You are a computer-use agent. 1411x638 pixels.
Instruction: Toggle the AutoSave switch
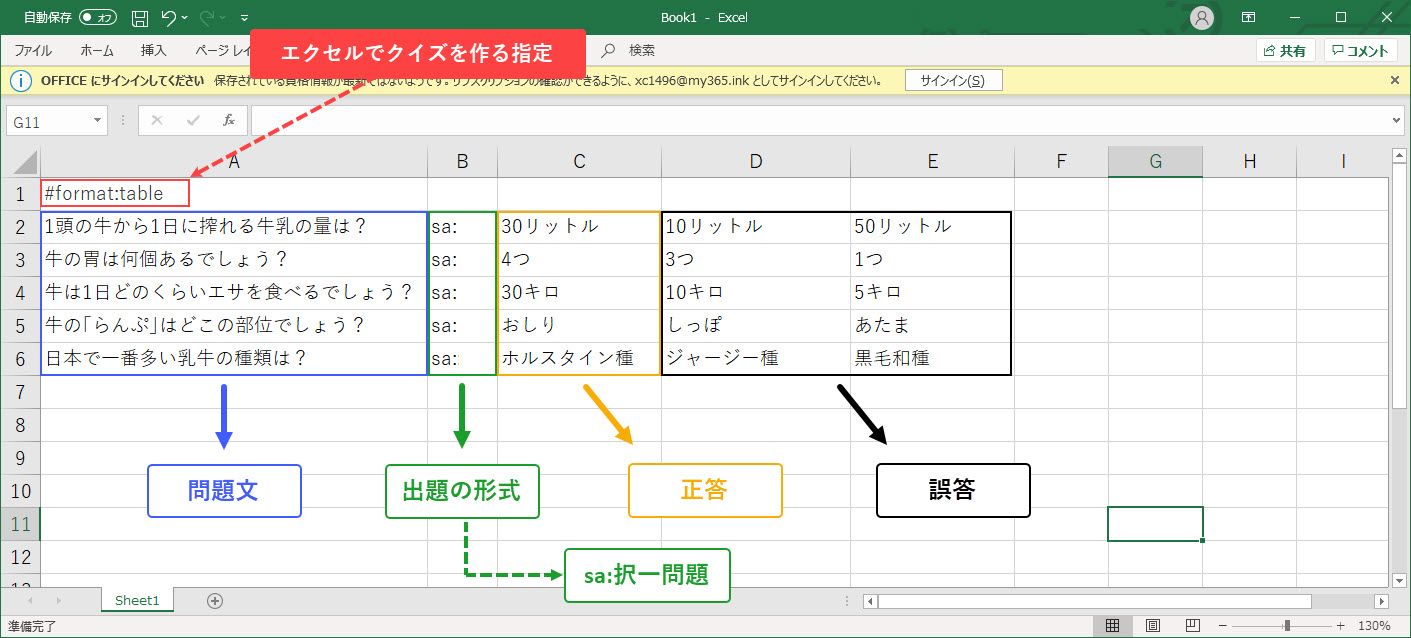[97, 18]
